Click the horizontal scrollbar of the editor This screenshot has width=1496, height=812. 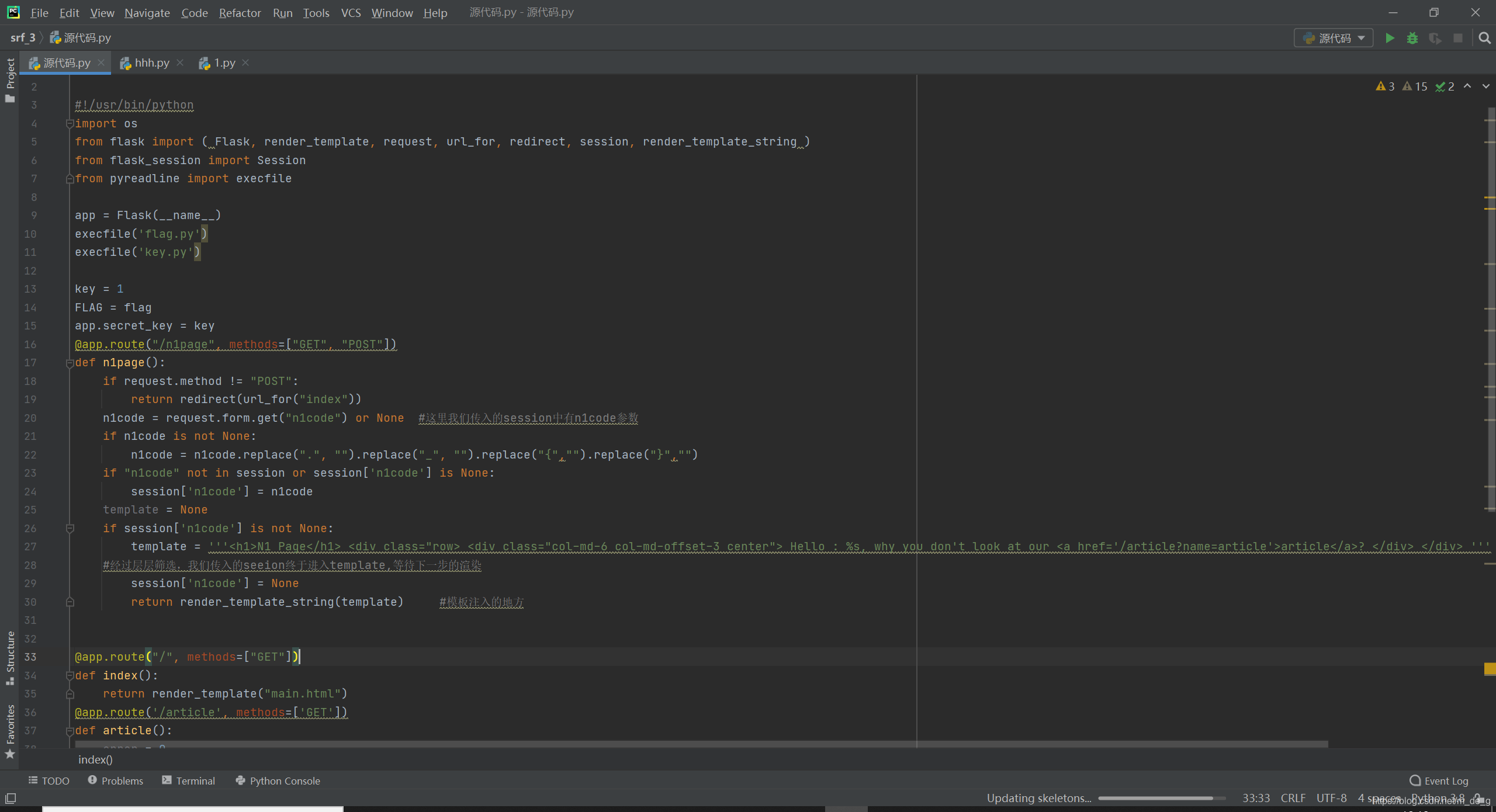[701, 744]
